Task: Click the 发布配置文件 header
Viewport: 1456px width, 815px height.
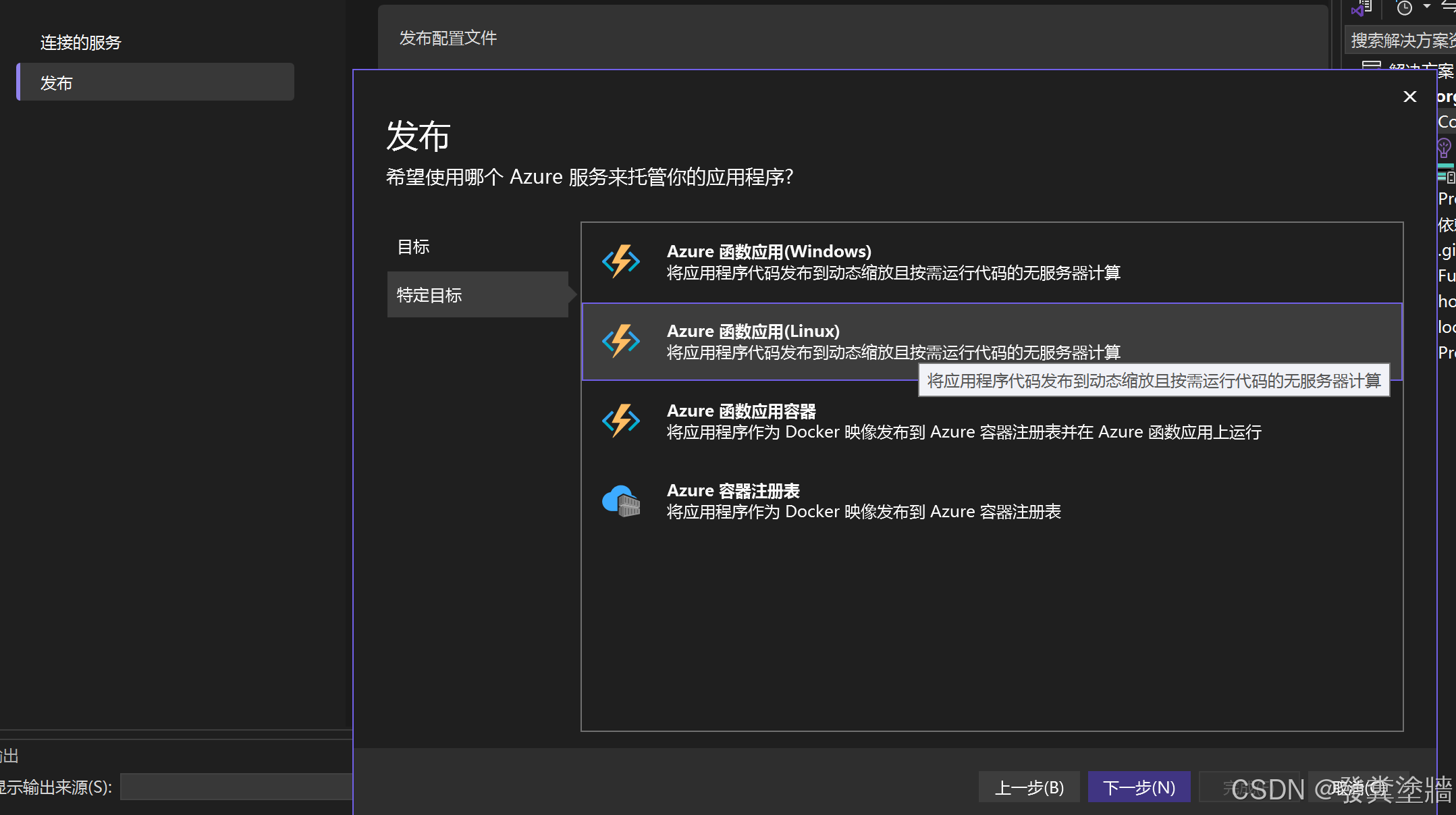Action: 448,38
